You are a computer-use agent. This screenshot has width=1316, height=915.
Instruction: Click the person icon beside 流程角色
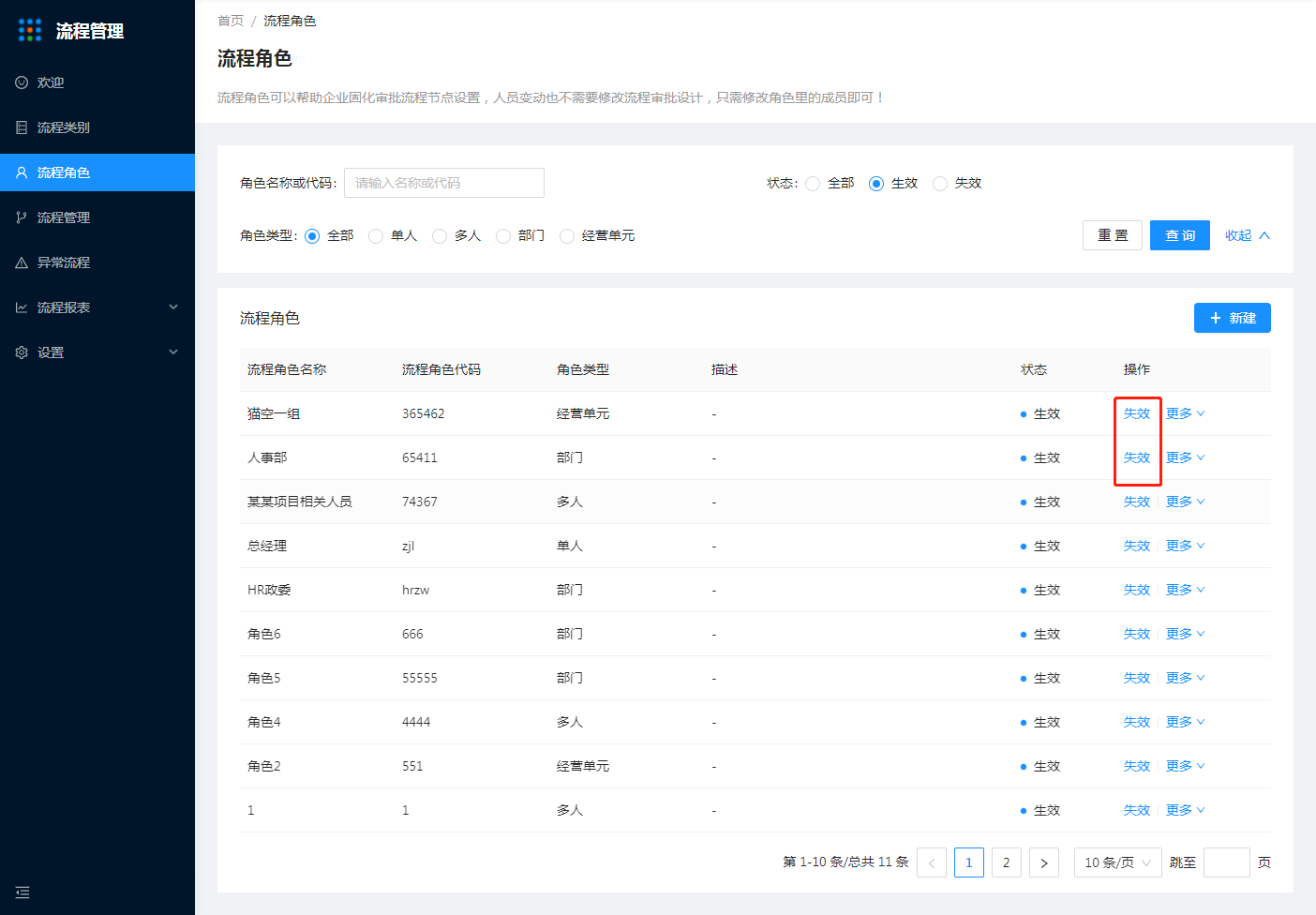[22, 172]
